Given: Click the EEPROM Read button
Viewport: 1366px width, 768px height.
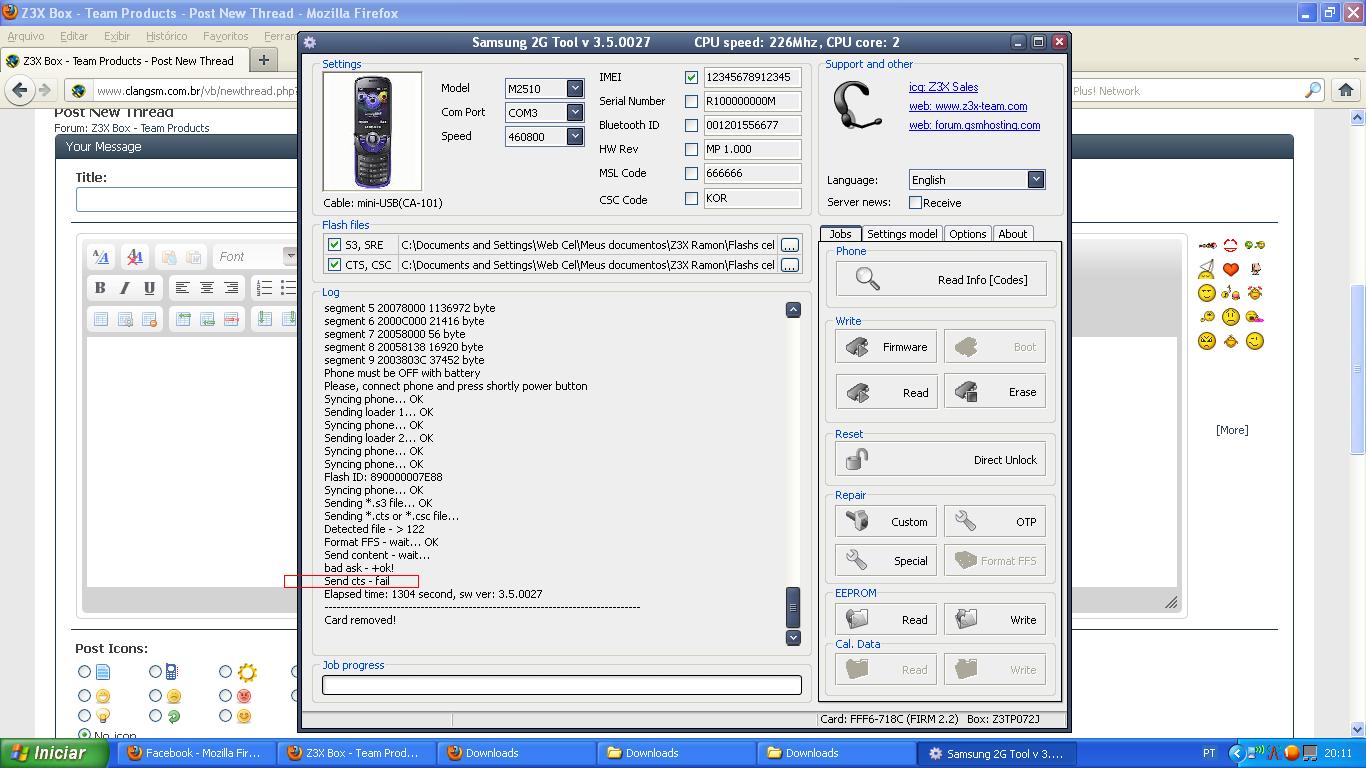Looking at the screenshot, I should 886,620.
